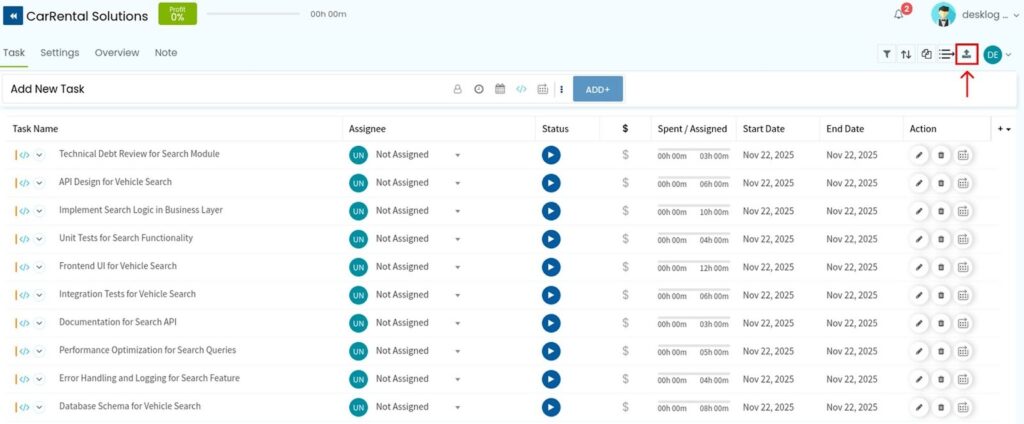The width and height of the screenshot is (1024, 424).
Task: Click the sort arrows icon
Action: point(906,54)
